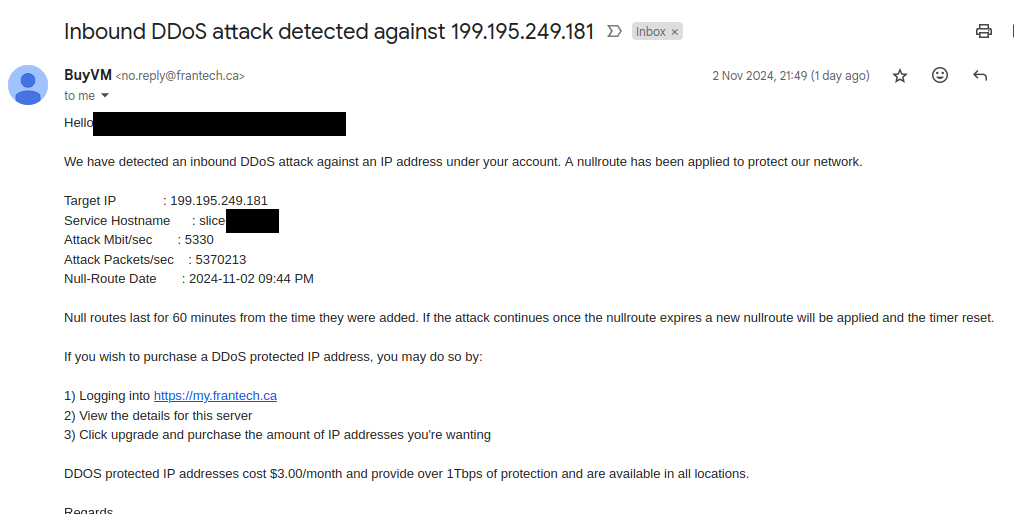Image resolution: width=1014 pixels, height=514 pixels.
Task: Open the sender's profile avatar
Action: click(28, 85)
